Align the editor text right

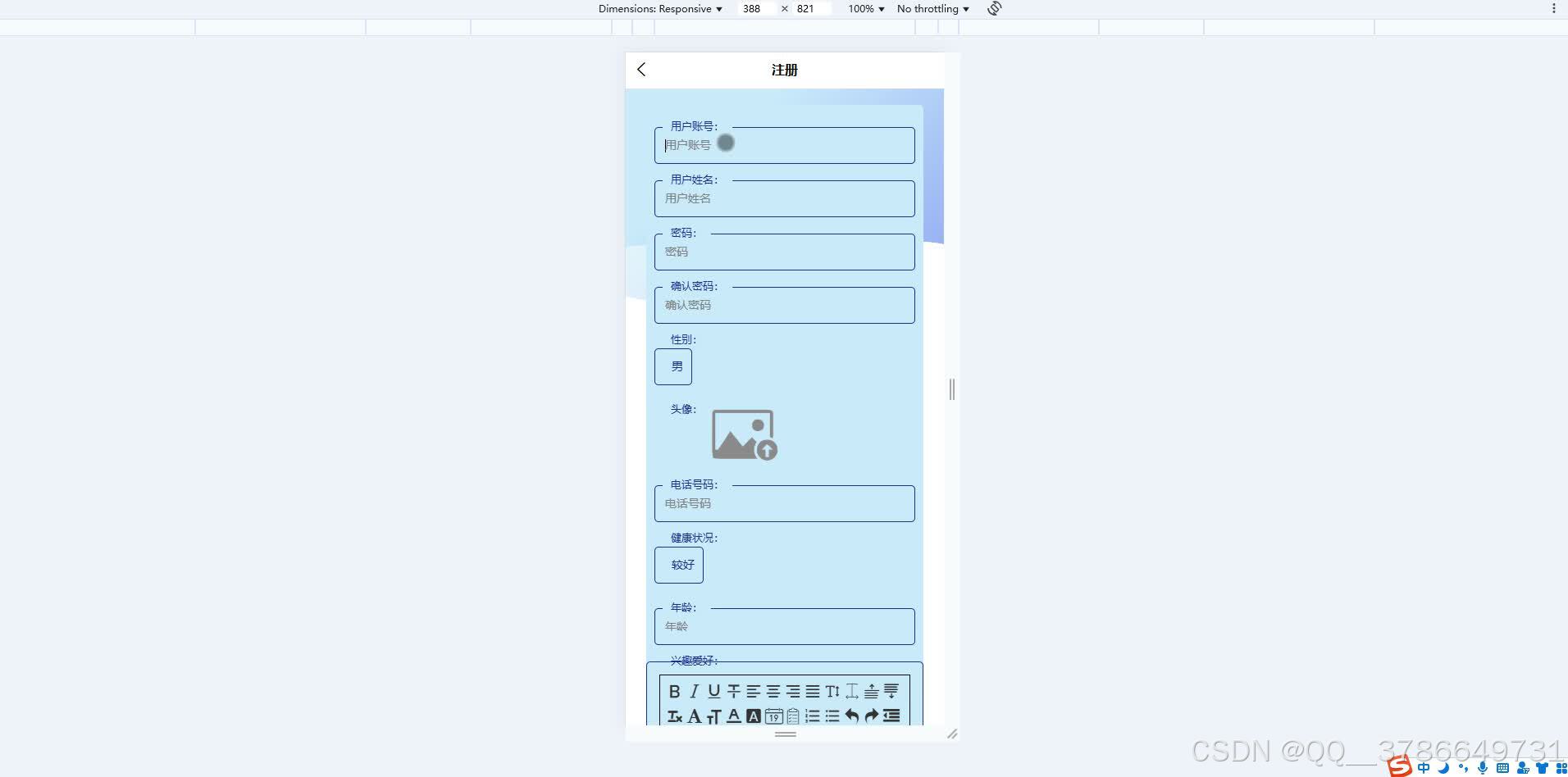coord(792,692)
